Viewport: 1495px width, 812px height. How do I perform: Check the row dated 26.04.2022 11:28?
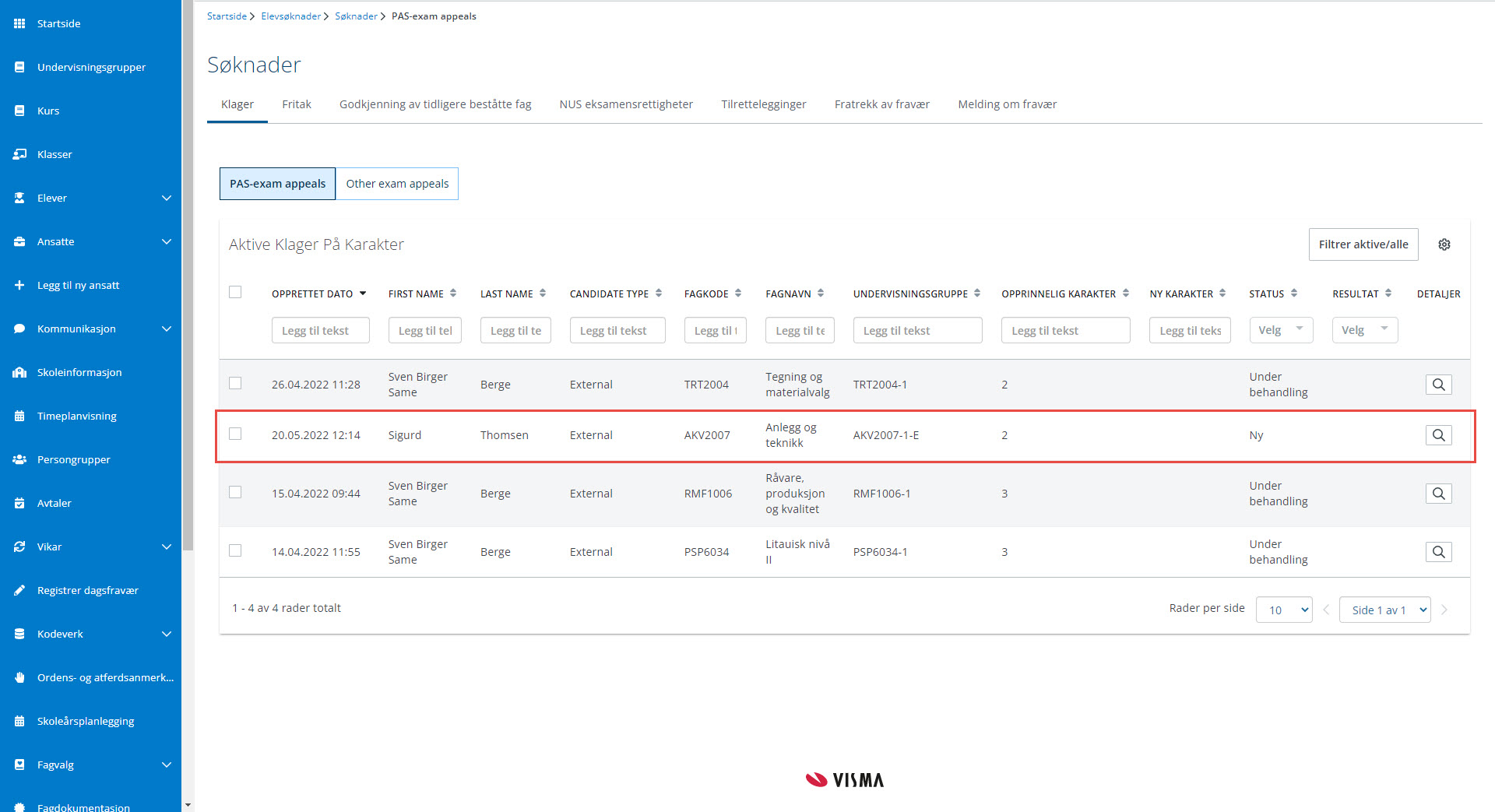[x=235, y=383]
